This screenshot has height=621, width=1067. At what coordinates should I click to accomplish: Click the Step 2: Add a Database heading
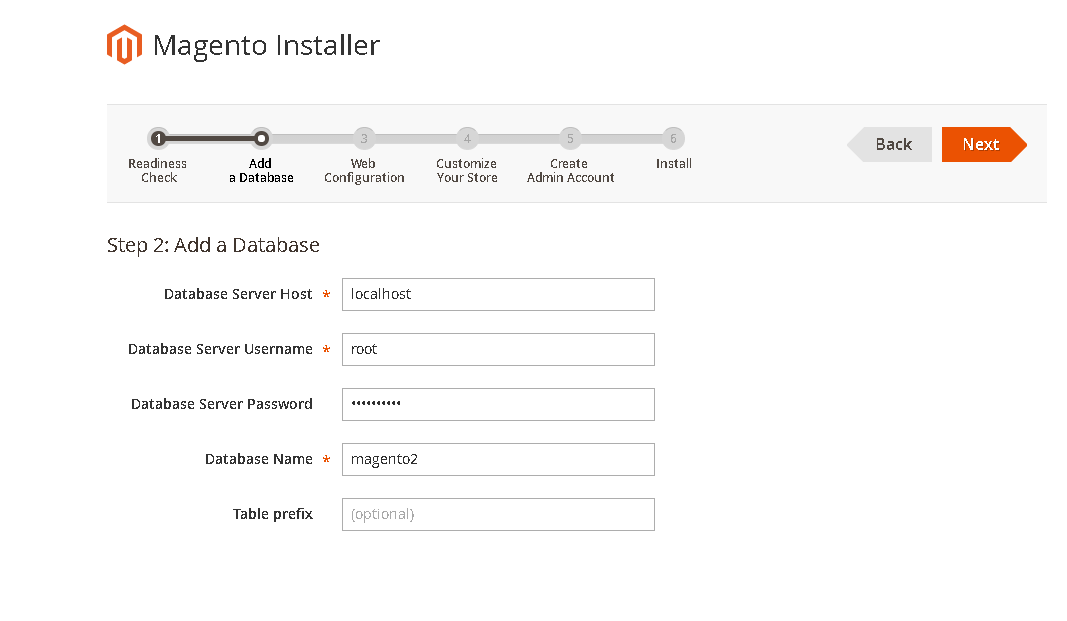213,245
